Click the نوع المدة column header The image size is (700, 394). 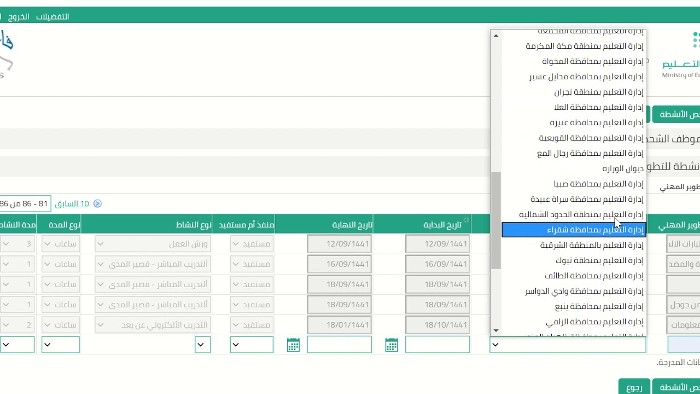[x=64, y=225]
